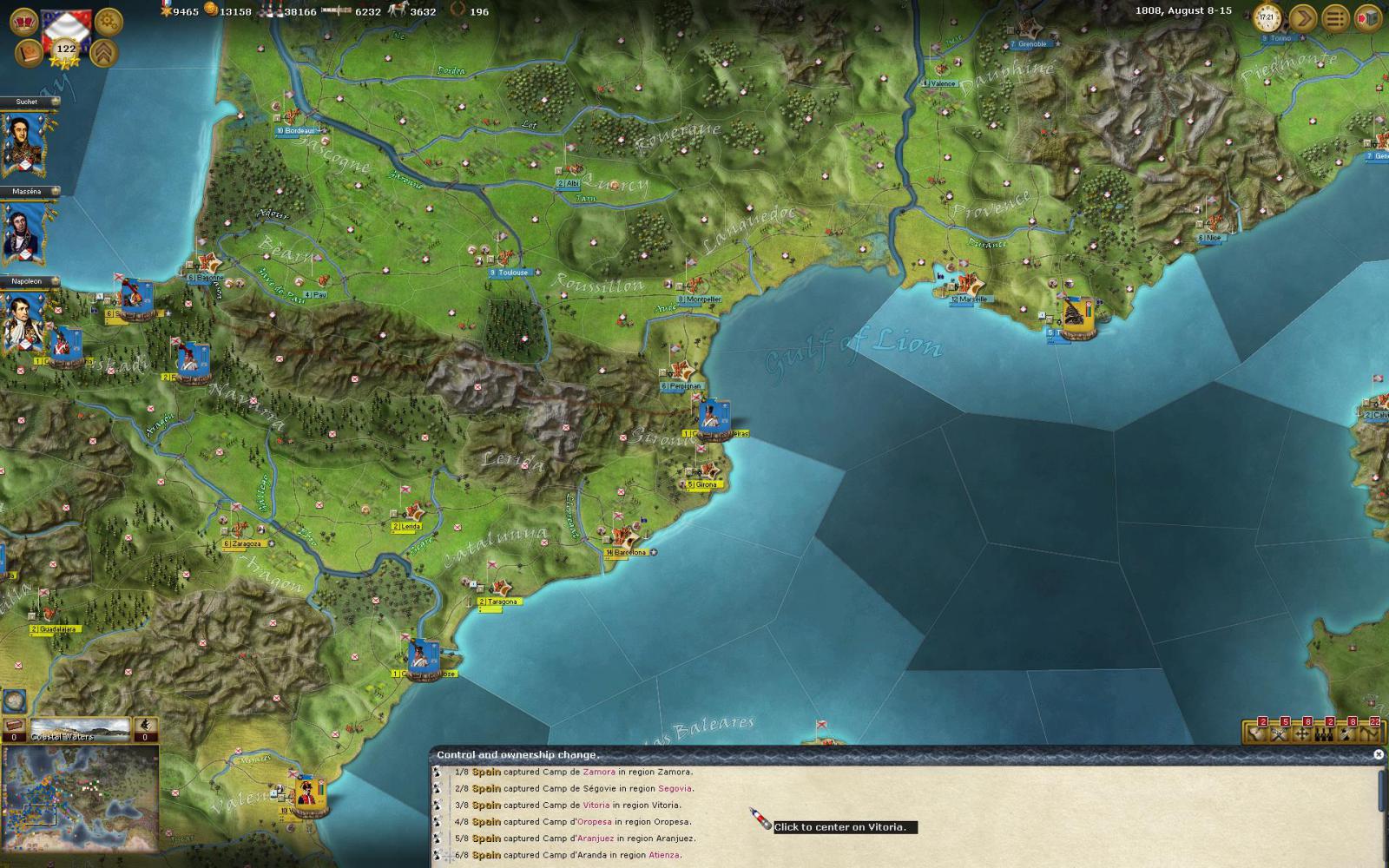This screenshot has height=868, width=1389.
Task: Click the pocket watch clock
Action: 1268,17
